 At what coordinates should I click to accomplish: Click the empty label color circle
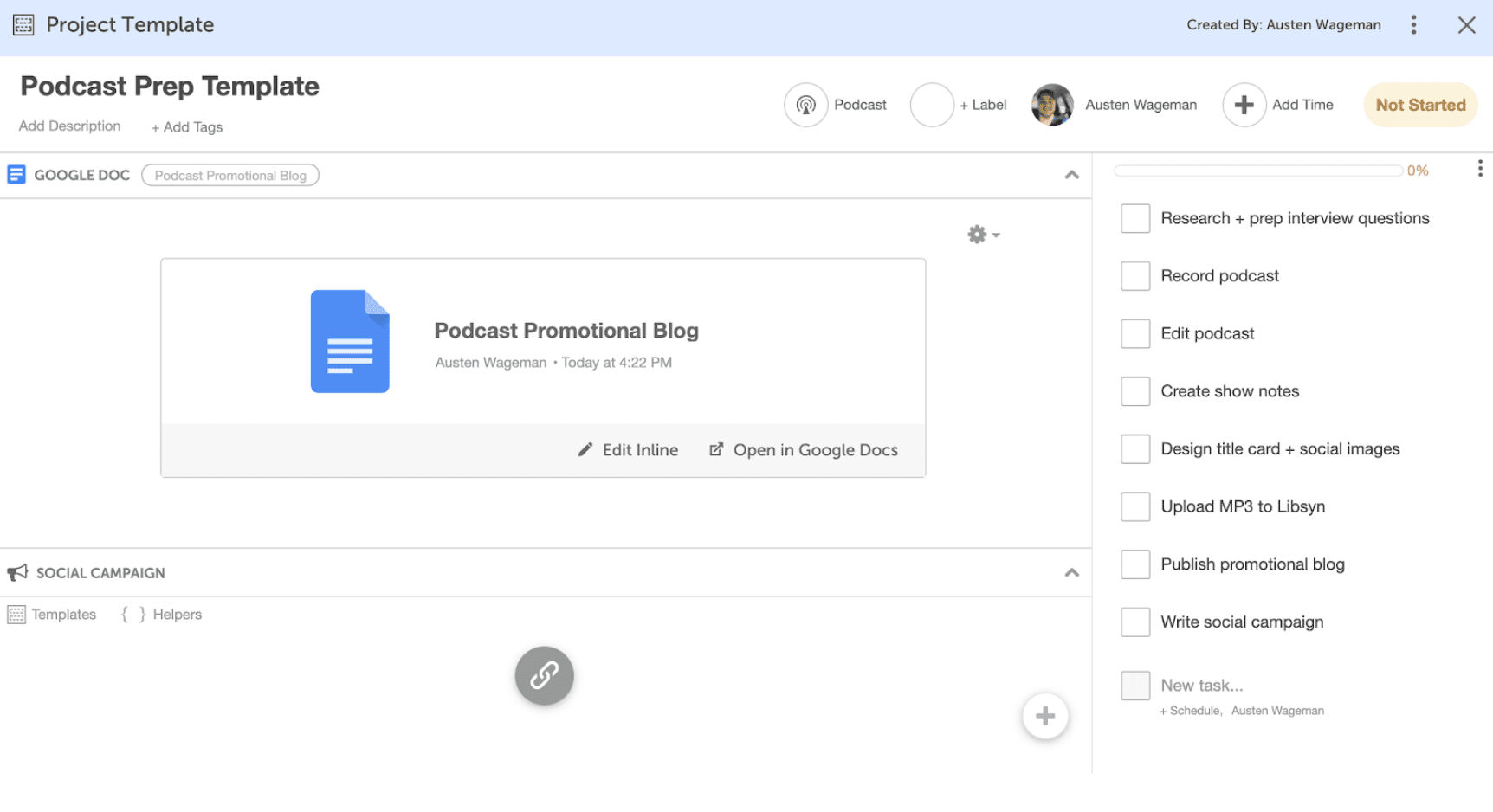[x=932, y=105]
